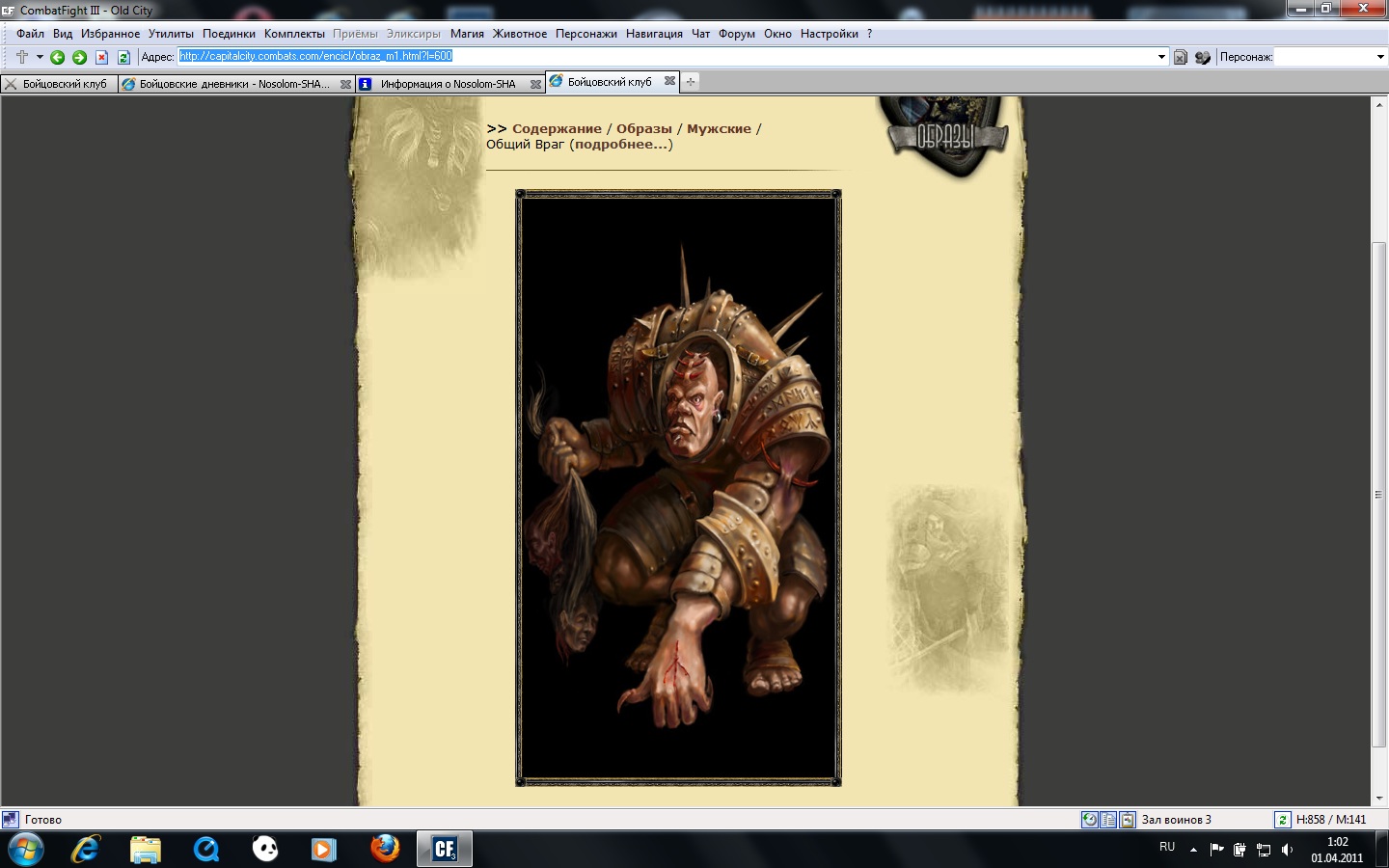Open the Избранное menu
1389x868 pixels.
[110, 34]
